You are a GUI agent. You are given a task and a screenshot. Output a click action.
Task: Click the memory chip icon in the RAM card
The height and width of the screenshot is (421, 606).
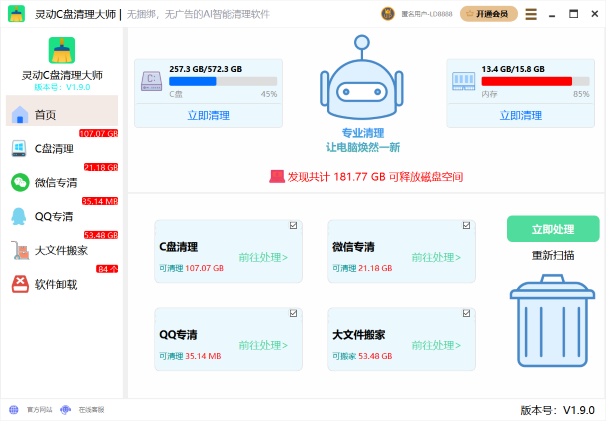pos(463,81)
